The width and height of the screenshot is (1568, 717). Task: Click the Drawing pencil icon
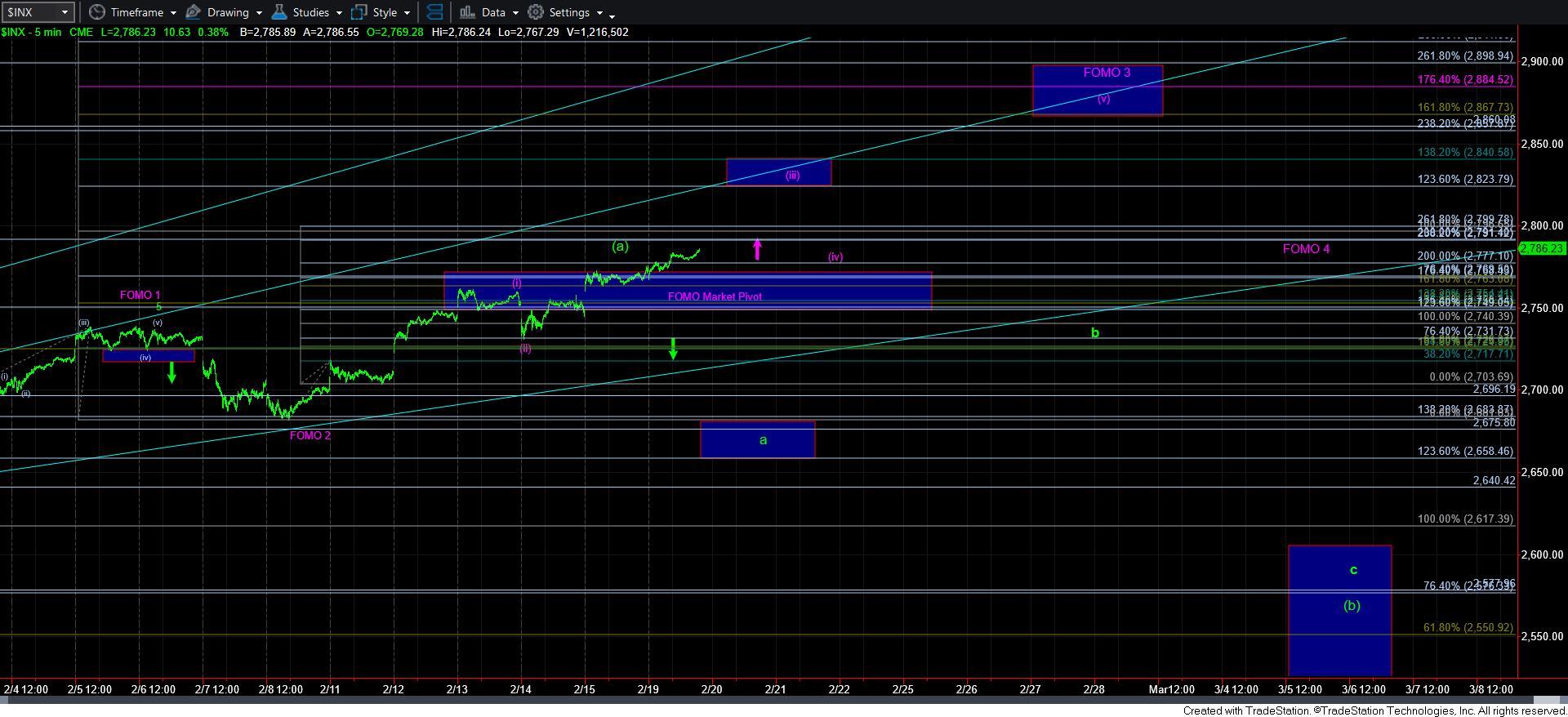(x=194, y=12)
